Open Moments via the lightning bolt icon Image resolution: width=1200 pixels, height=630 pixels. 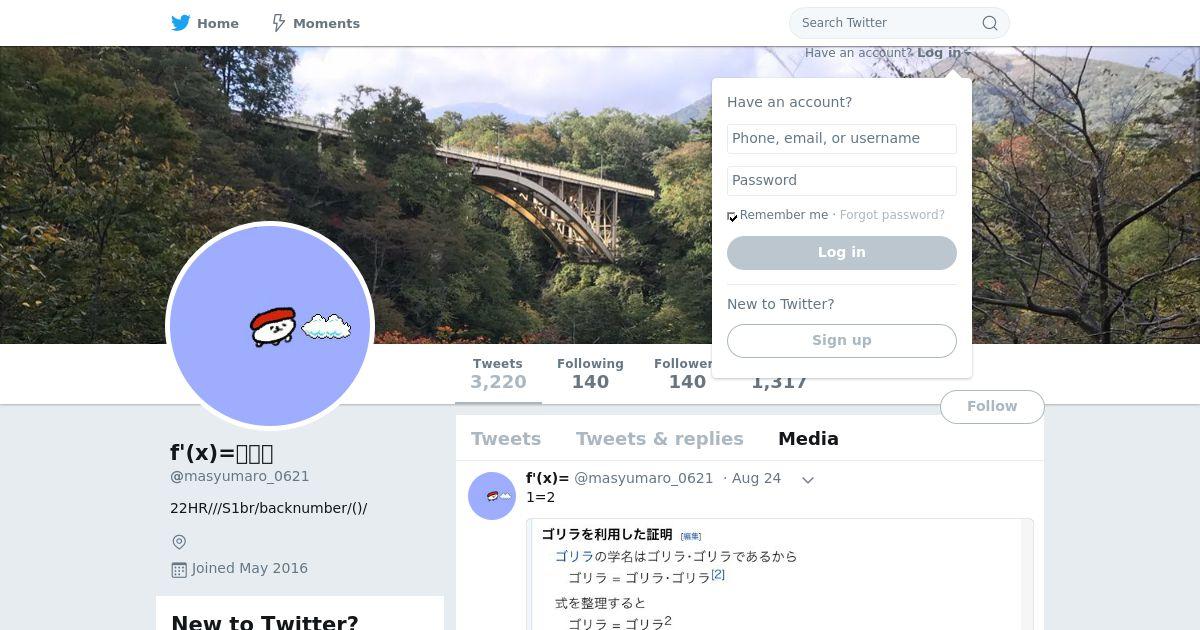tap(279, 23)
